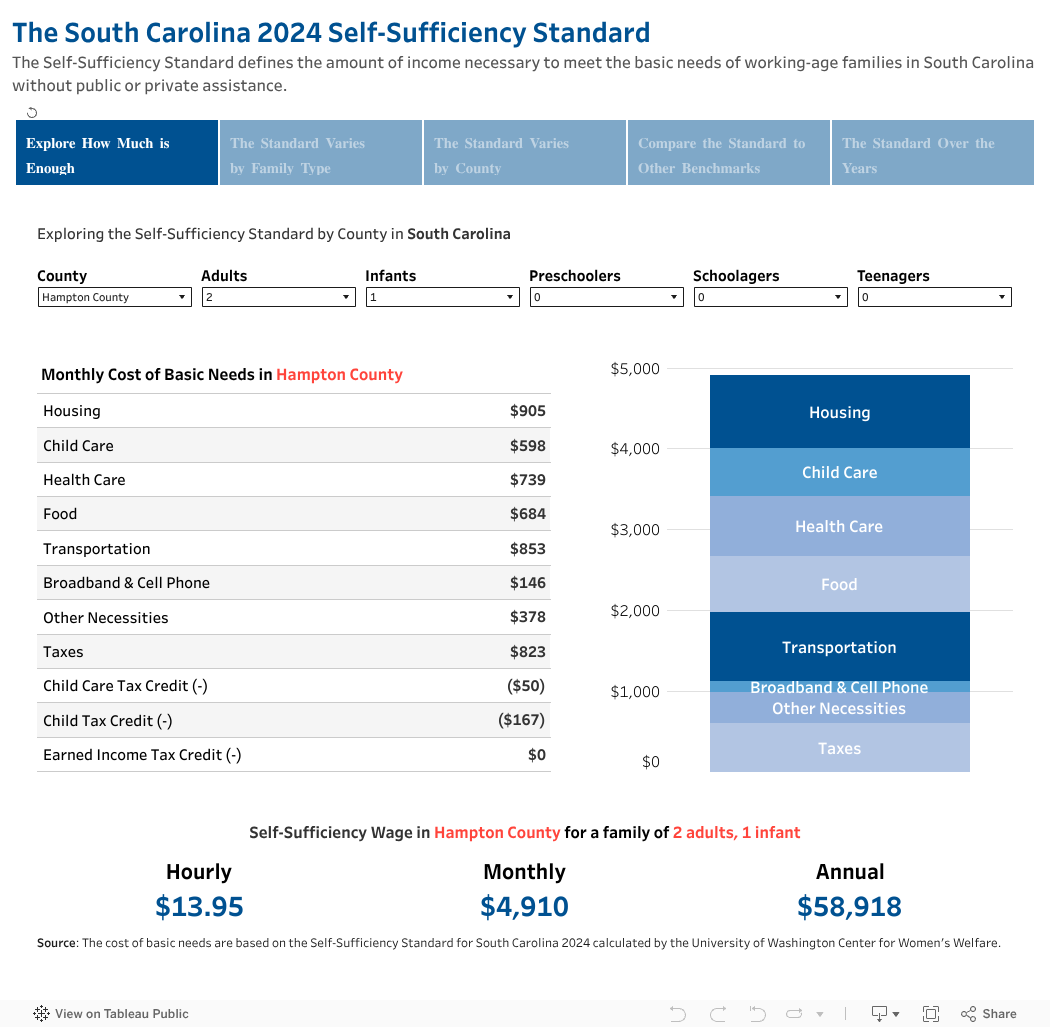Image resolution: width=1050 pixels, height=1027 pixels.
Task: Open the Infants selector dropdown
Action: [443, 297]
